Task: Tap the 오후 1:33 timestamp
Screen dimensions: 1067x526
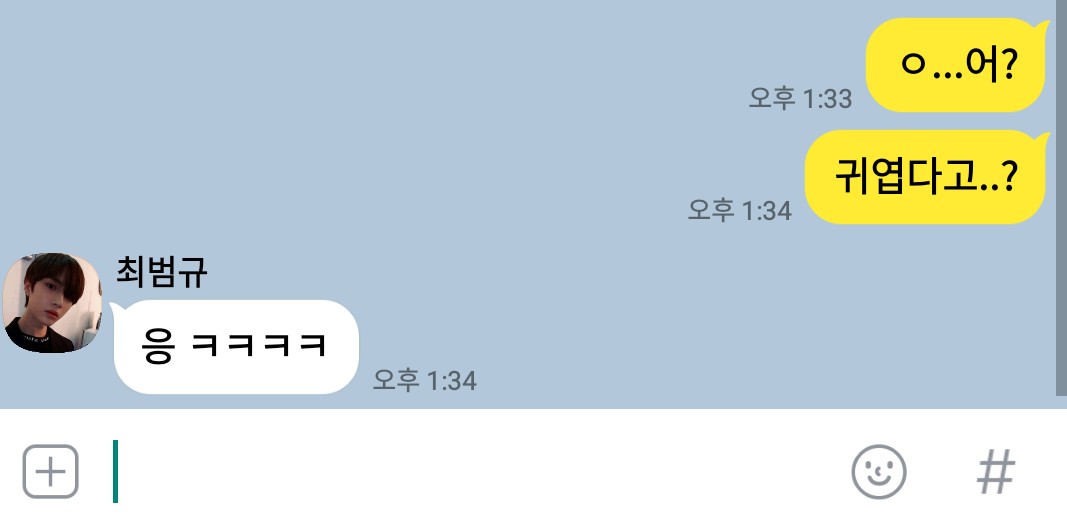Action: (x=800, y=99)
